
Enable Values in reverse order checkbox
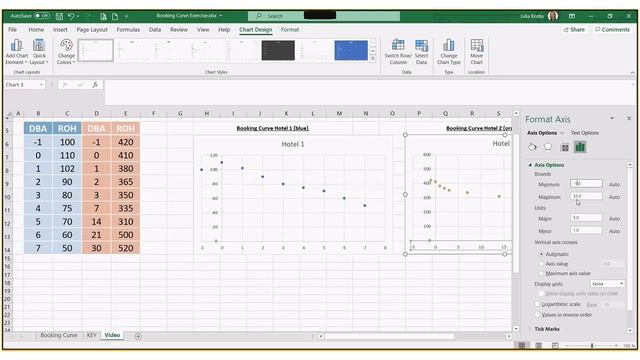pyautogui.click(x=538, y=315)
